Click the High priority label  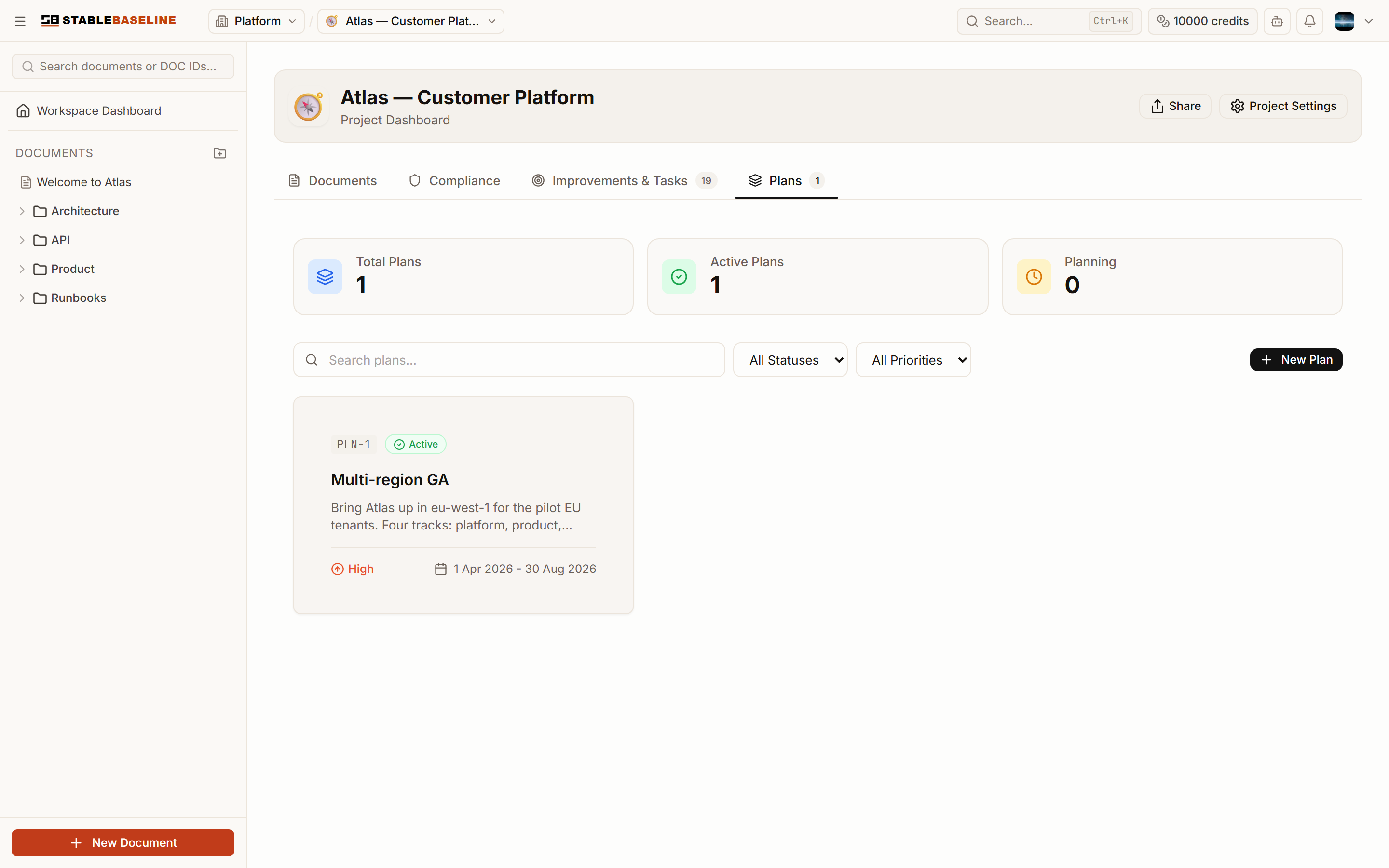coord(353,569)
